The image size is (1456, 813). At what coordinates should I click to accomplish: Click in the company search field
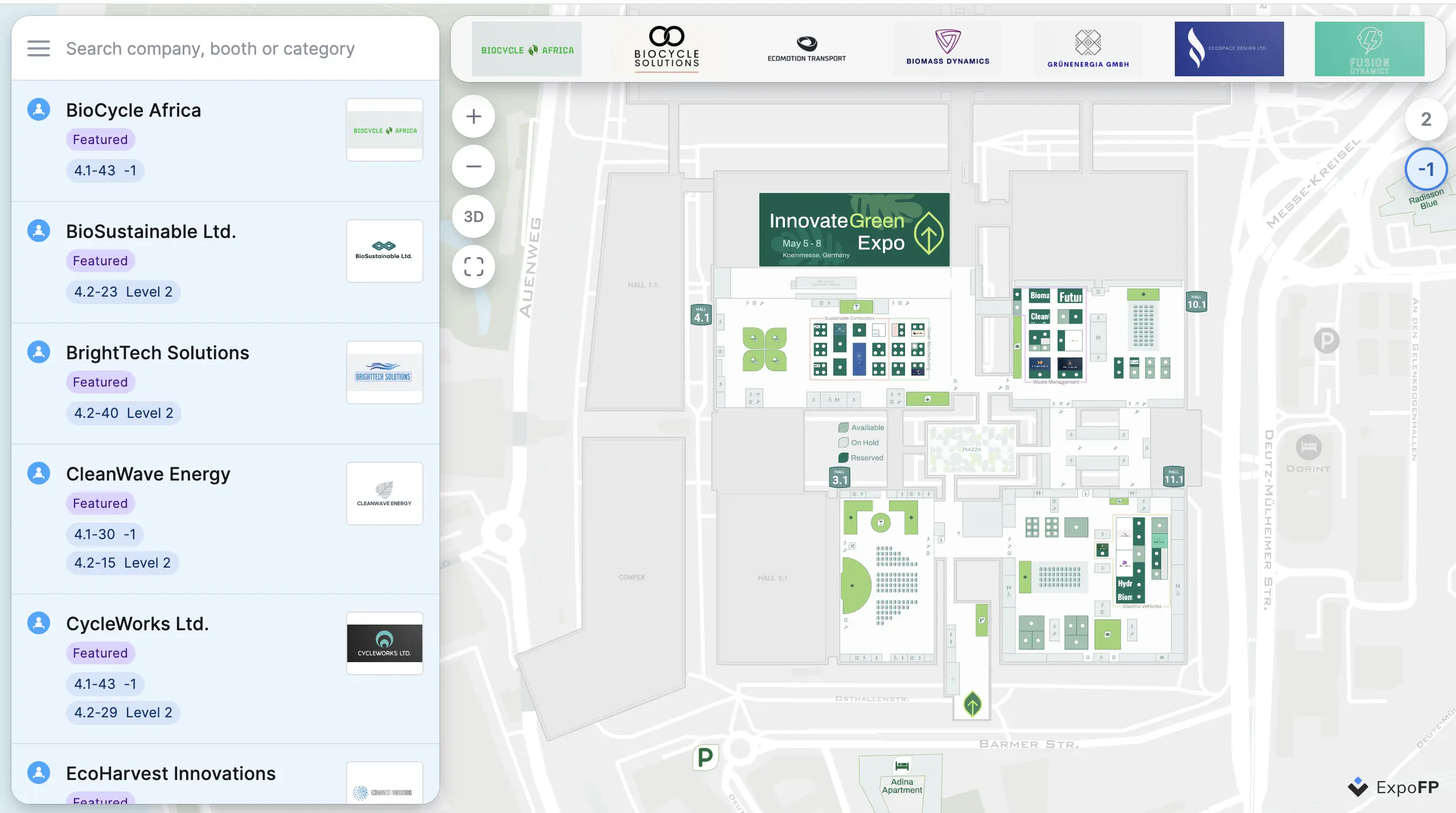(x=211, y=48)
